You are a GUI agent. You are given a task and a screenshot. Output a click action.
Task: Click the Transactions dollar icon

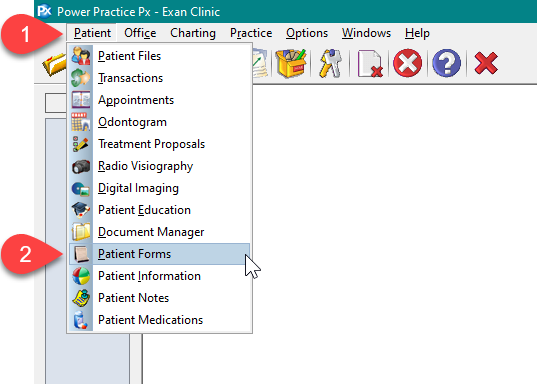[x=81, y=78]
